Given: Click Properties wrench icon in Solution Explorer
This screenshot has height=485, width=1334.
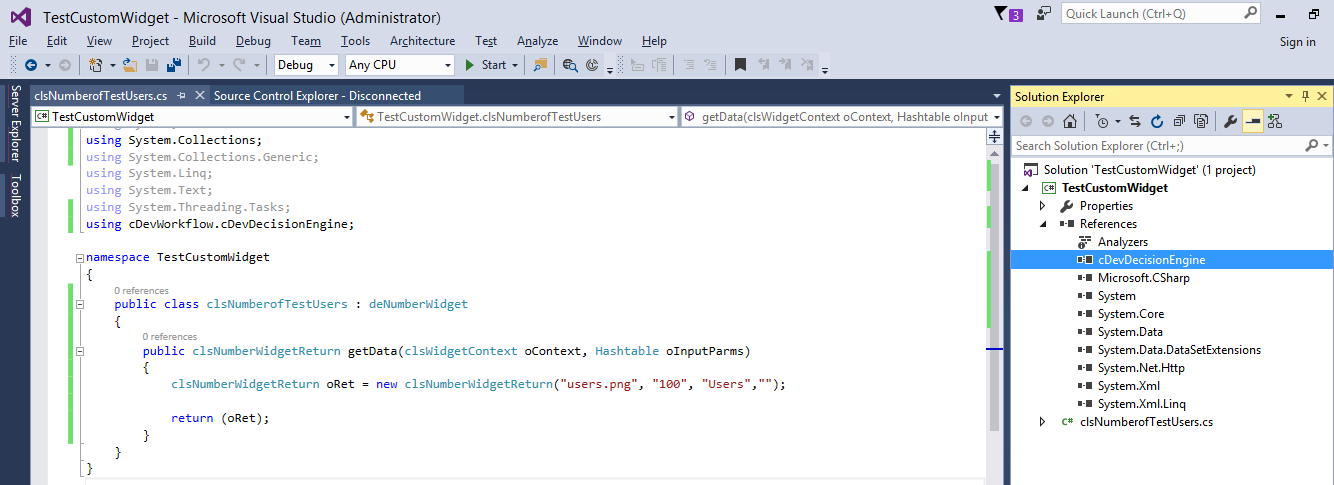Looking at the screenshot, I should coord(1231,121).
